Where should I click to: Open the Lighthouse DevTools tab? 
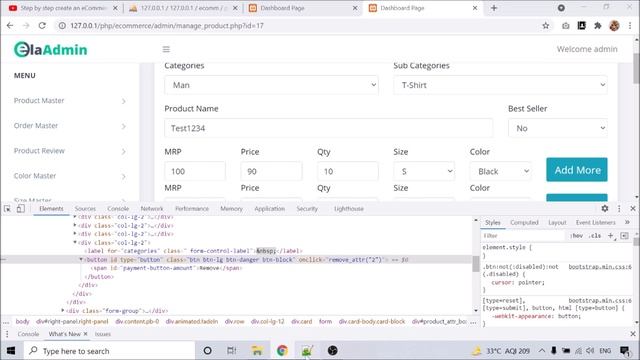tap(349, 209)
